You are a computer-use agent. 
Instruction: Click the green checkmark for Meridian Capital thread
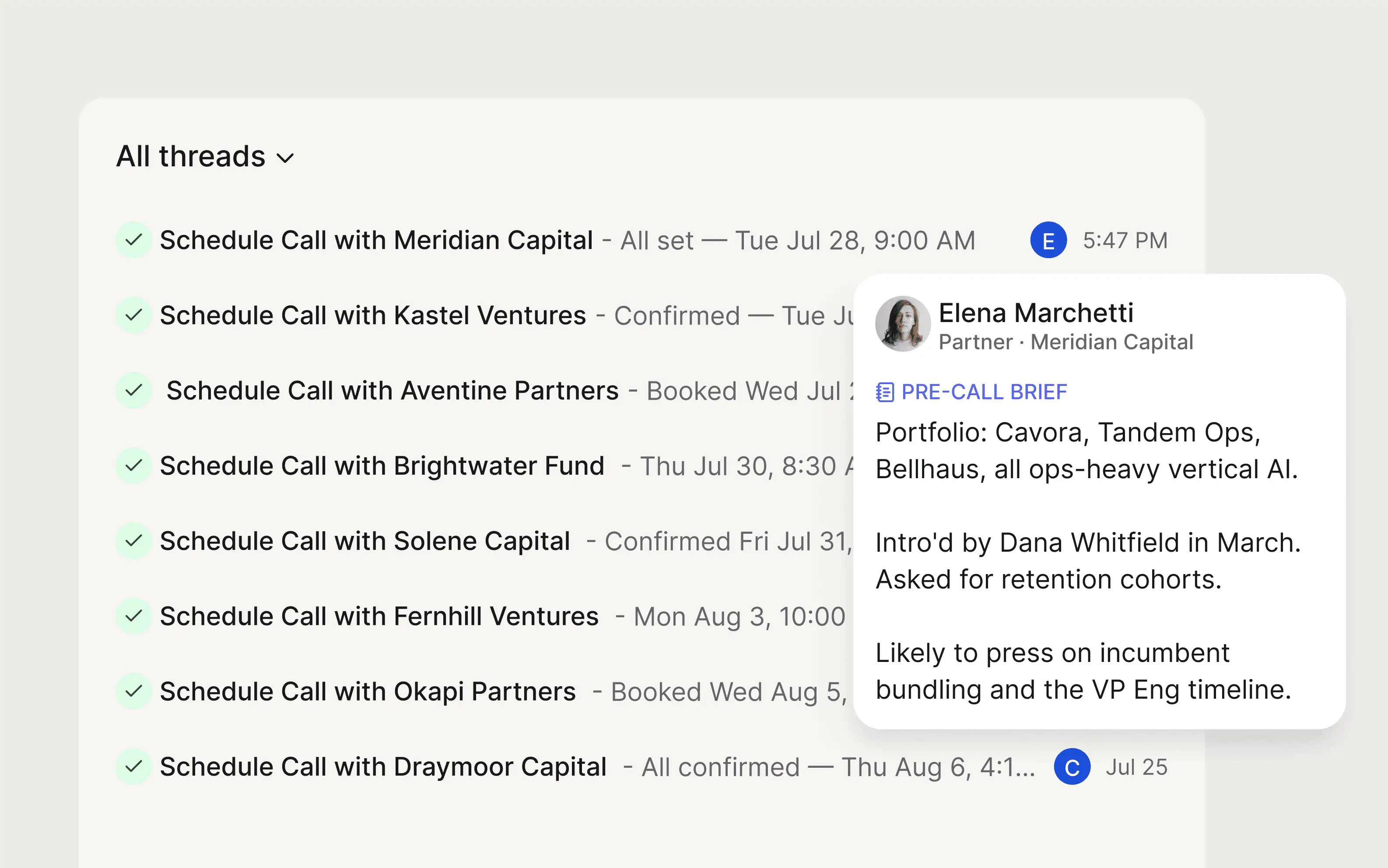pyautogui.click(x=134, y=240)
